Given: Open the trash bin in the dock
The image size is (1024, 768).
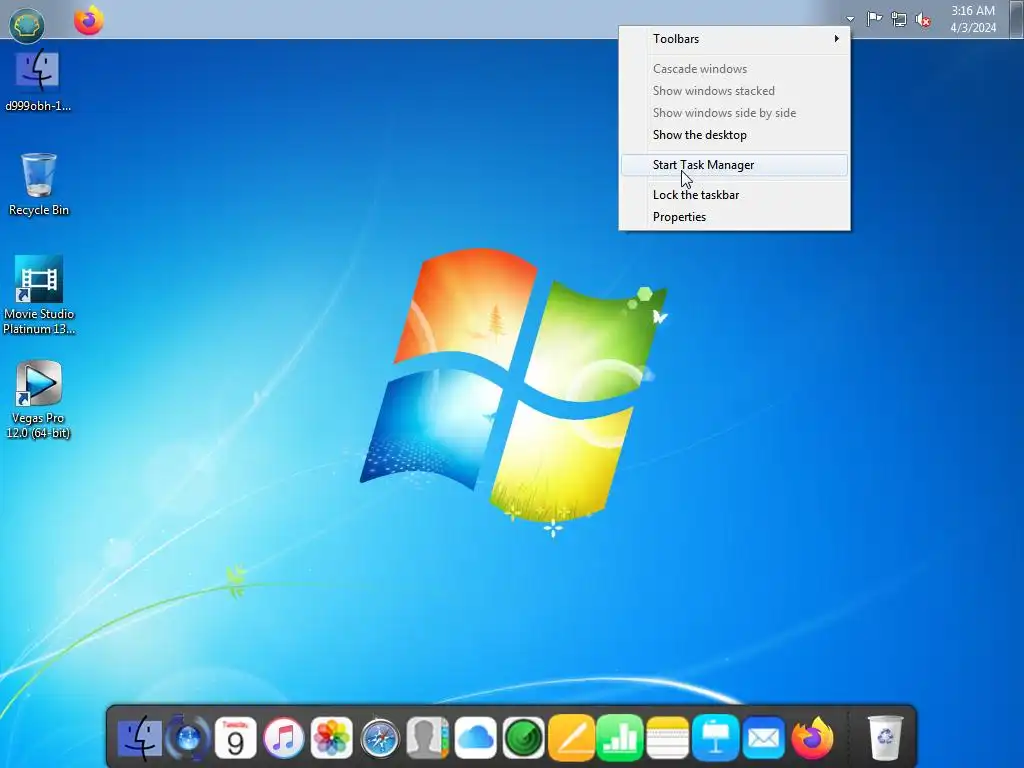Looking at the screenshot, I should click(885, 739).
